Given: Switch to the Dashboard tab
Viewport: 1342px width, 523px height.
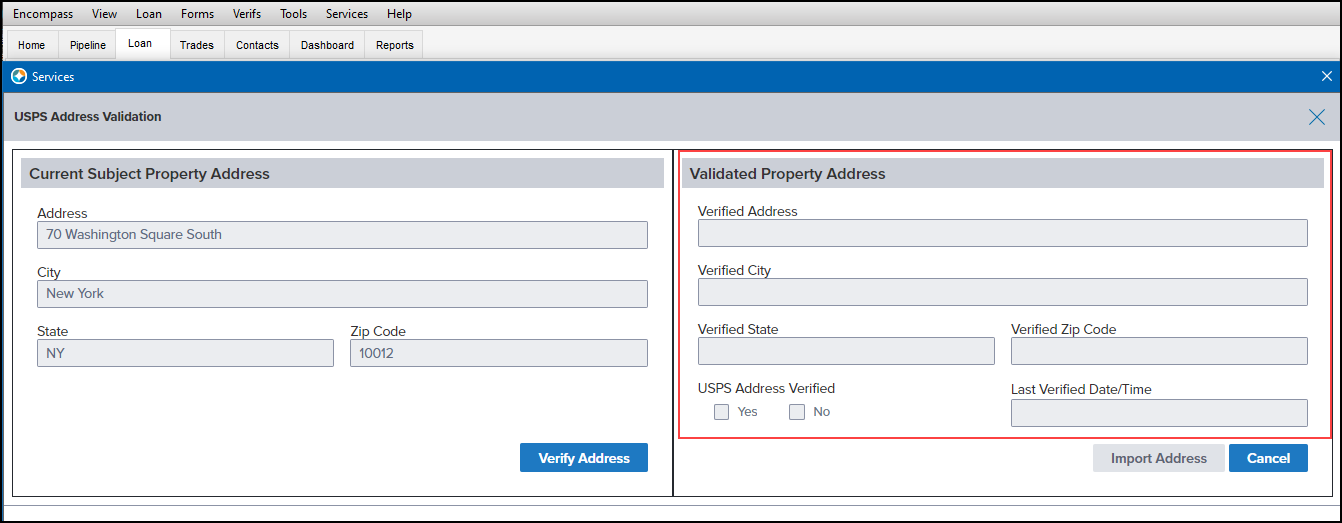Looking at the screenshot, I should [x=327, y=45].
